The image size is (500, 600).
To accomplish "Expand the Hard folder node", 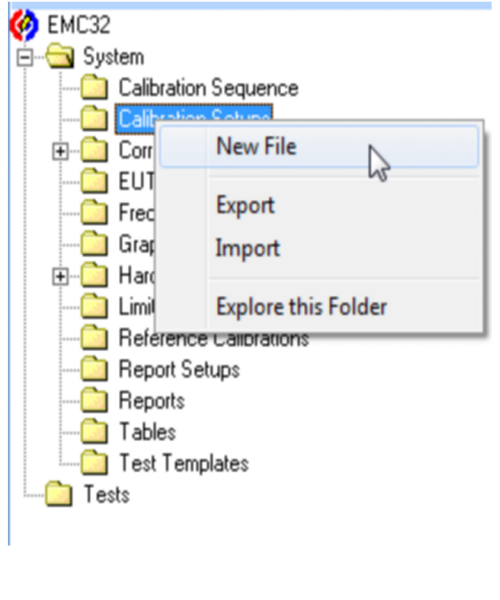I will 60,277.
